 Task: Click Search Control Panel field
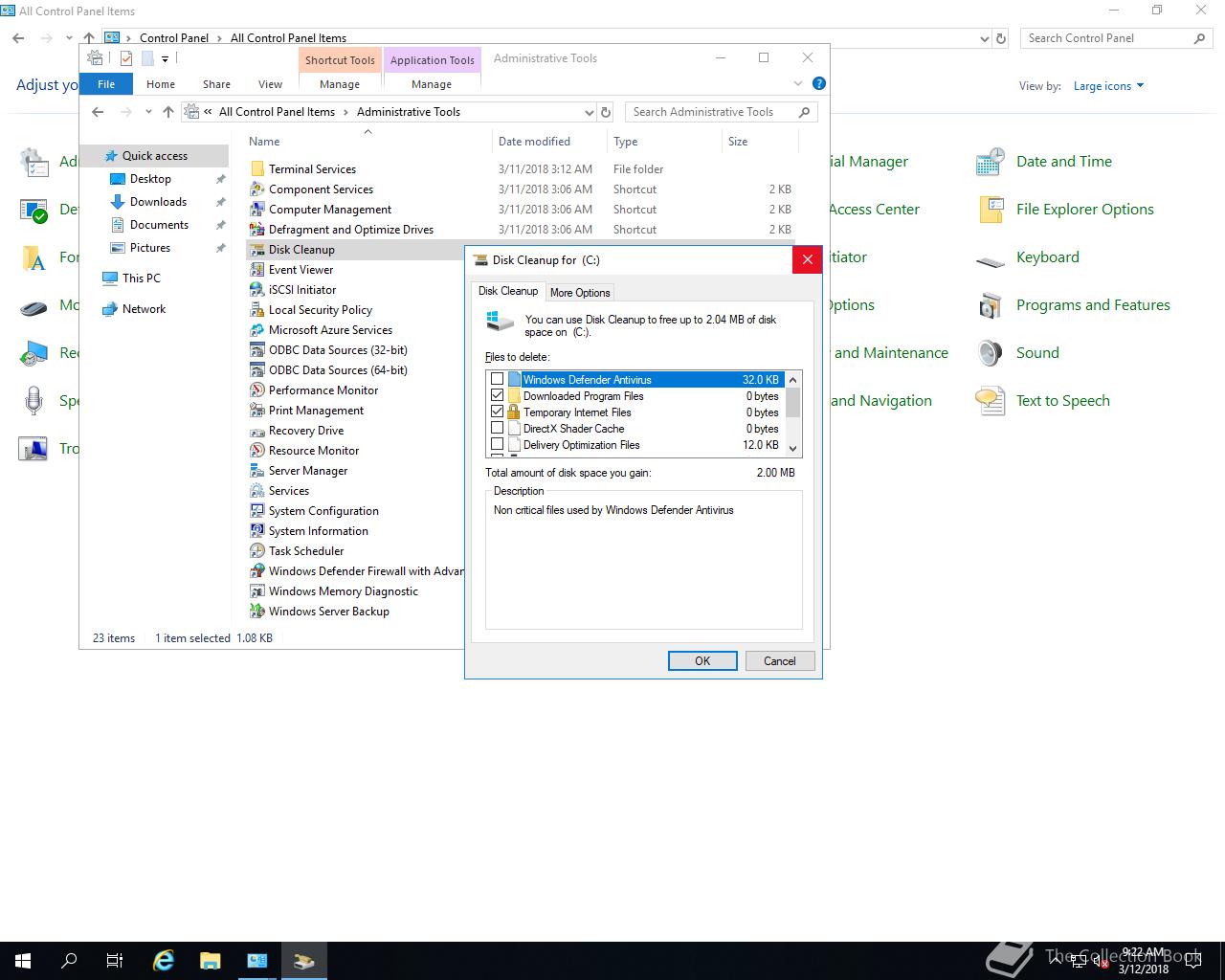(1116, 38)
